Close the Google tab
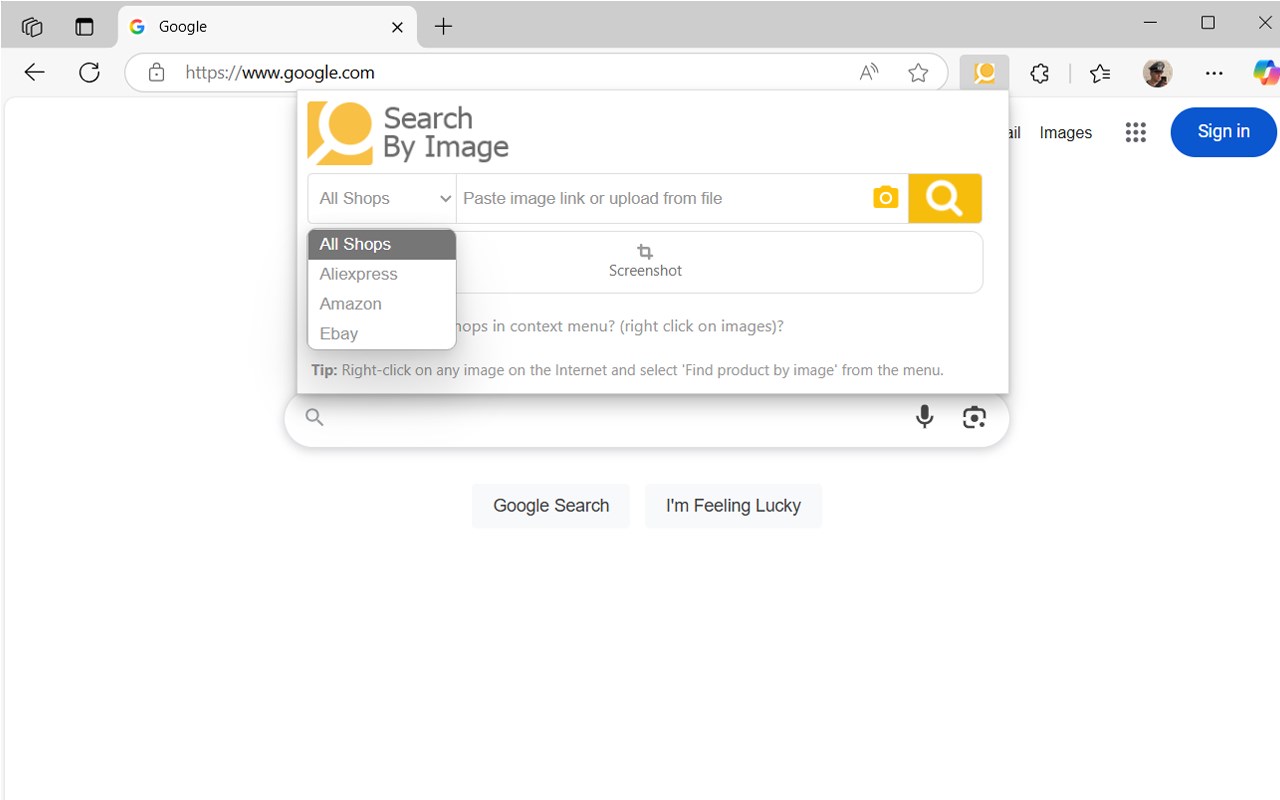1280x800 pixels. 397,27
